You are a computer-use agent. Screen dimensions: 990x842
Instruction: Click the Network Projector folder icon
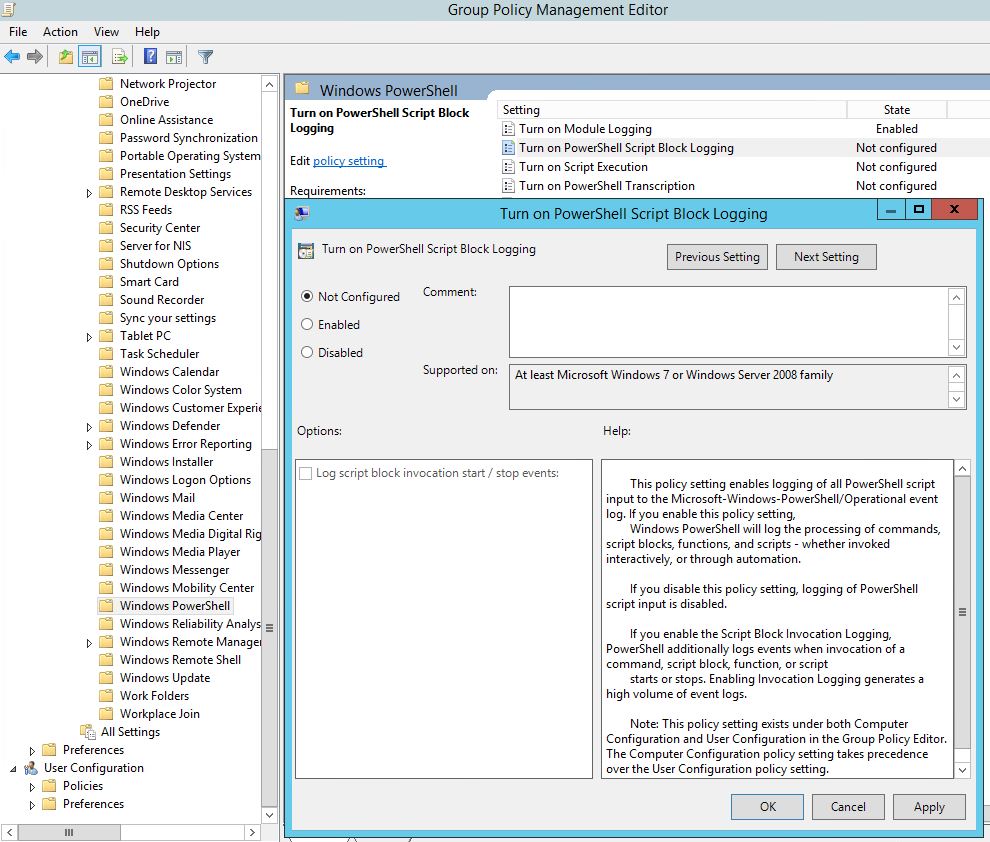107,83
